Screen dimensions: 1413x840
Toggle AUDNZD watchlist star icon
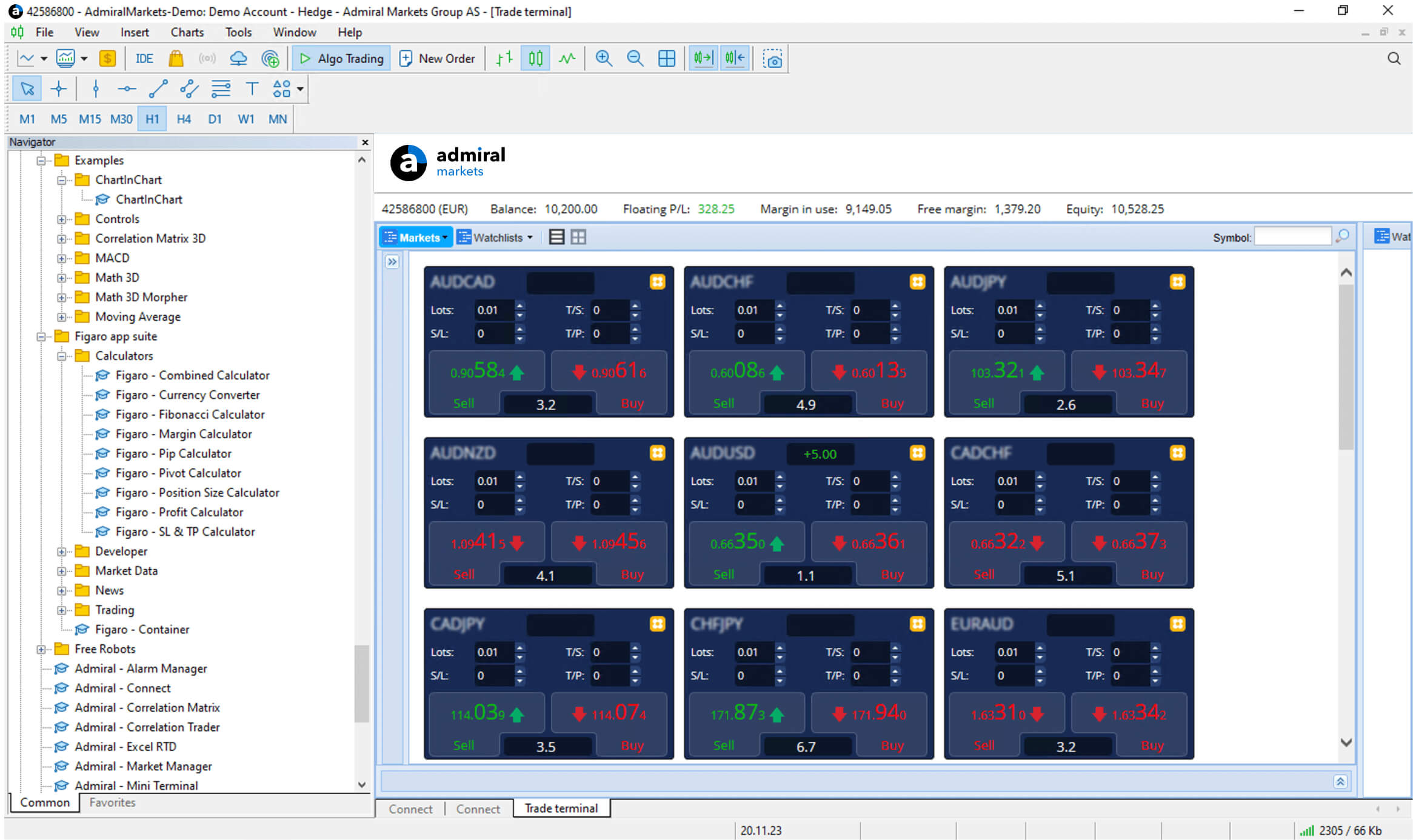click(657, 453)
